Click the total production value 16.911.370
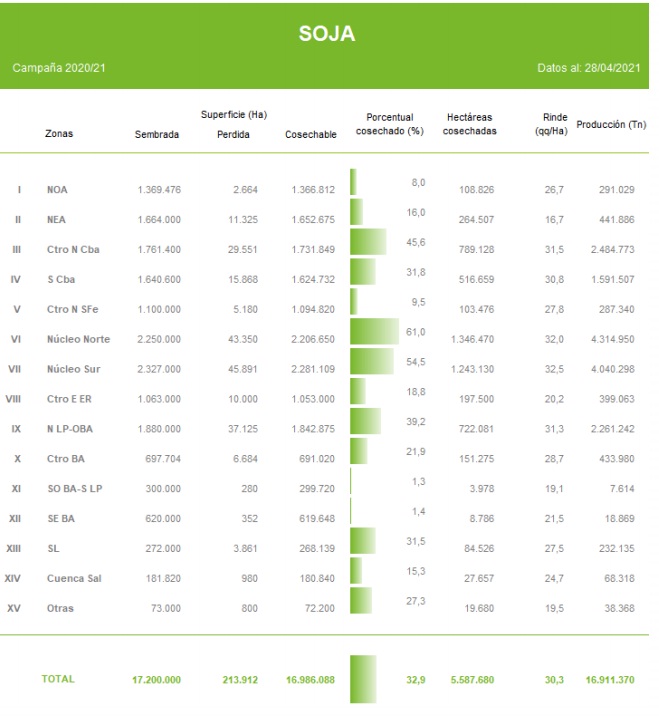659x716 pixels. 611,680
